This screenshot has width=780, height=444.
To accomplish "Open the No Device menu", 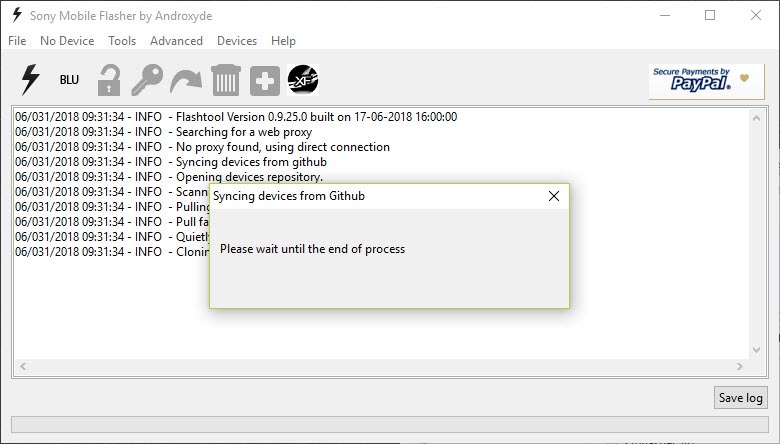I will 67,41.
